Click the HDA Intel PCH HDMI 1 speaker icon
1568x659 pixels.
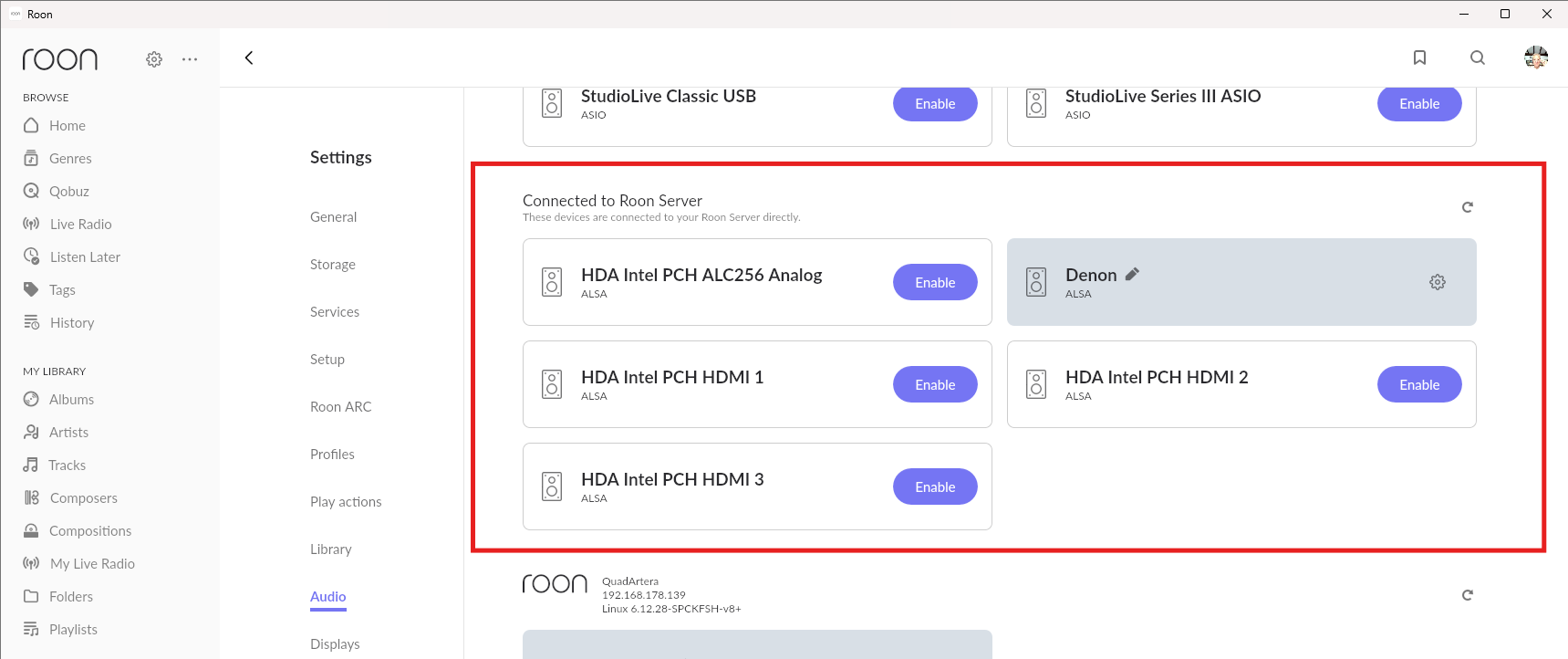click(552, 384)
